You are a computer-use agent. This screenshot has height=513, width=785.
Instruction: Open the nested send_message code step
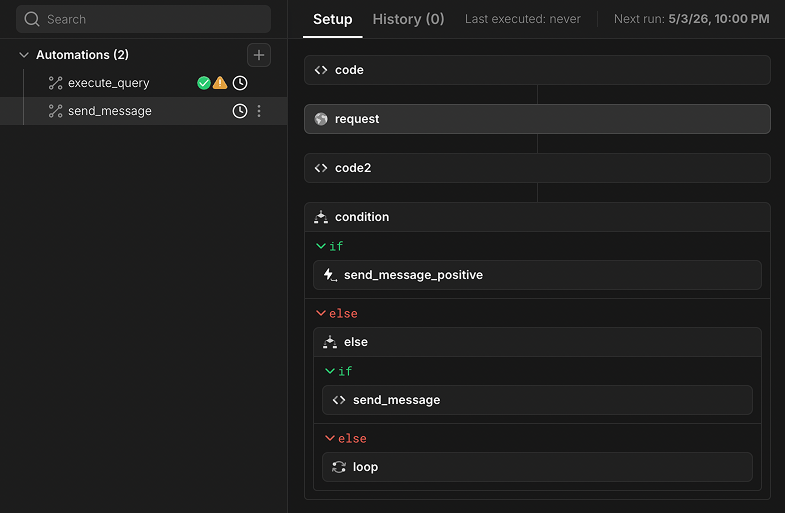[537, 400]
